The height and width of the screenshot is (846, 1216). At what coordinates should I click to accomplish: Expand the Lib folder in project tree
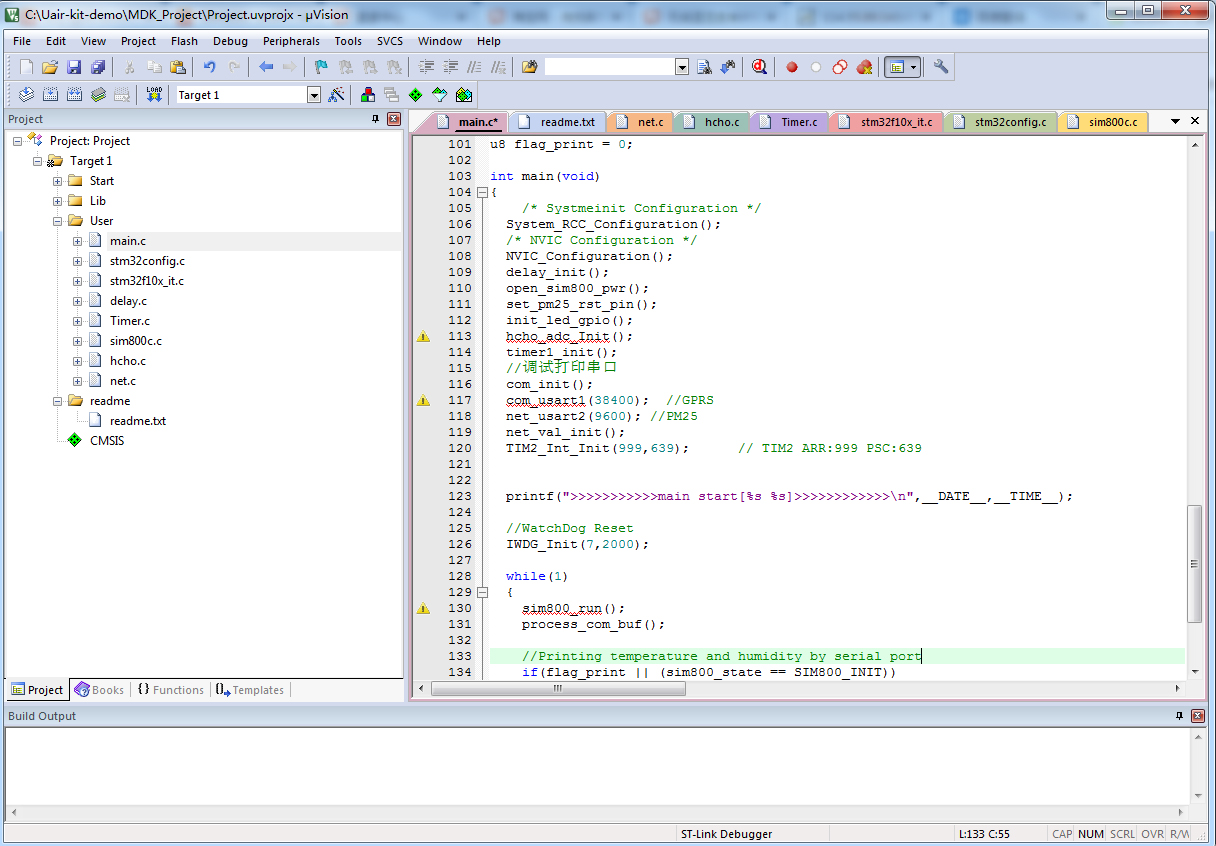coord(58,201)
